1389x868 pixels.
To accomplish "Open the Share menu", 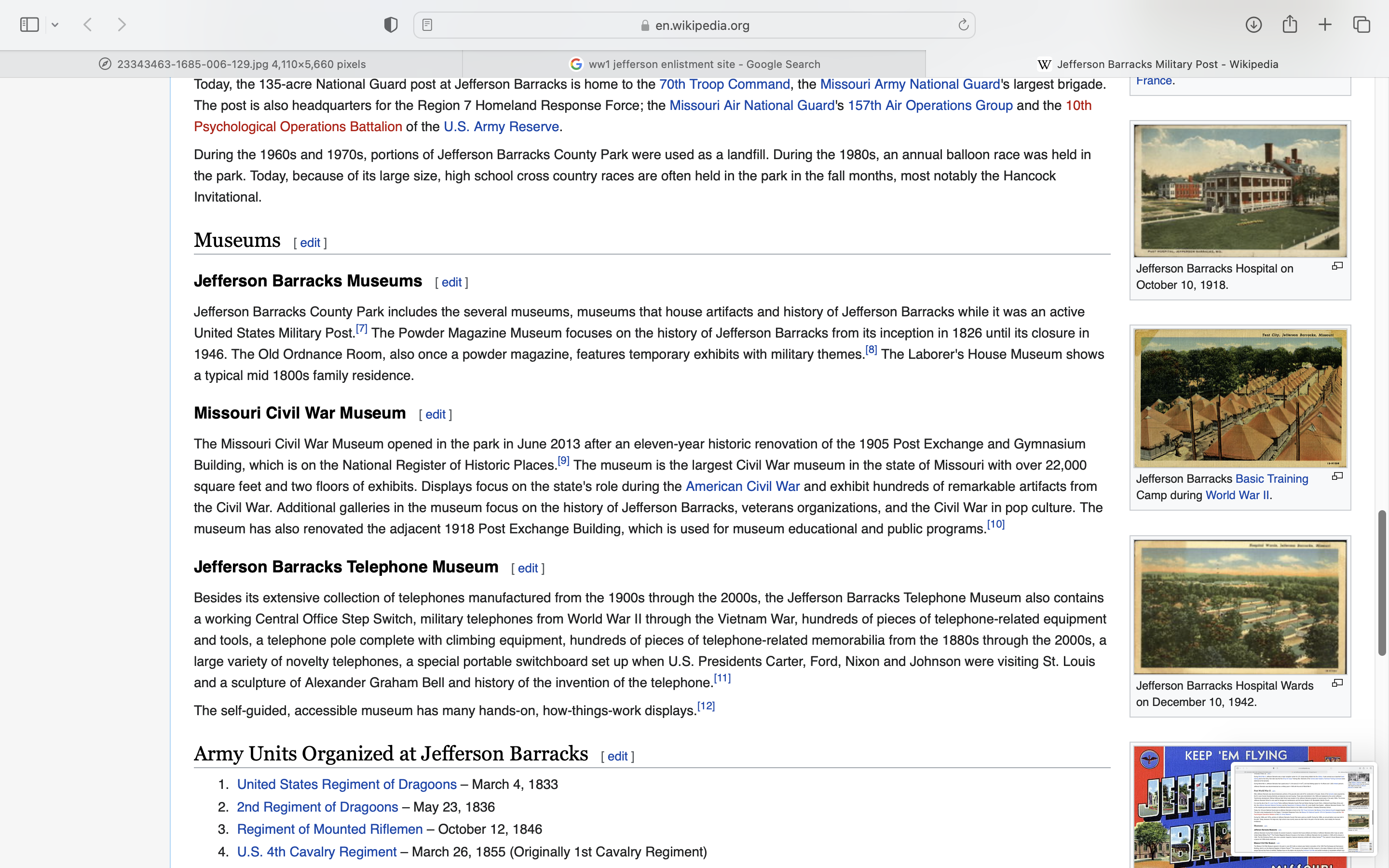I will (x=1290, y=25).
